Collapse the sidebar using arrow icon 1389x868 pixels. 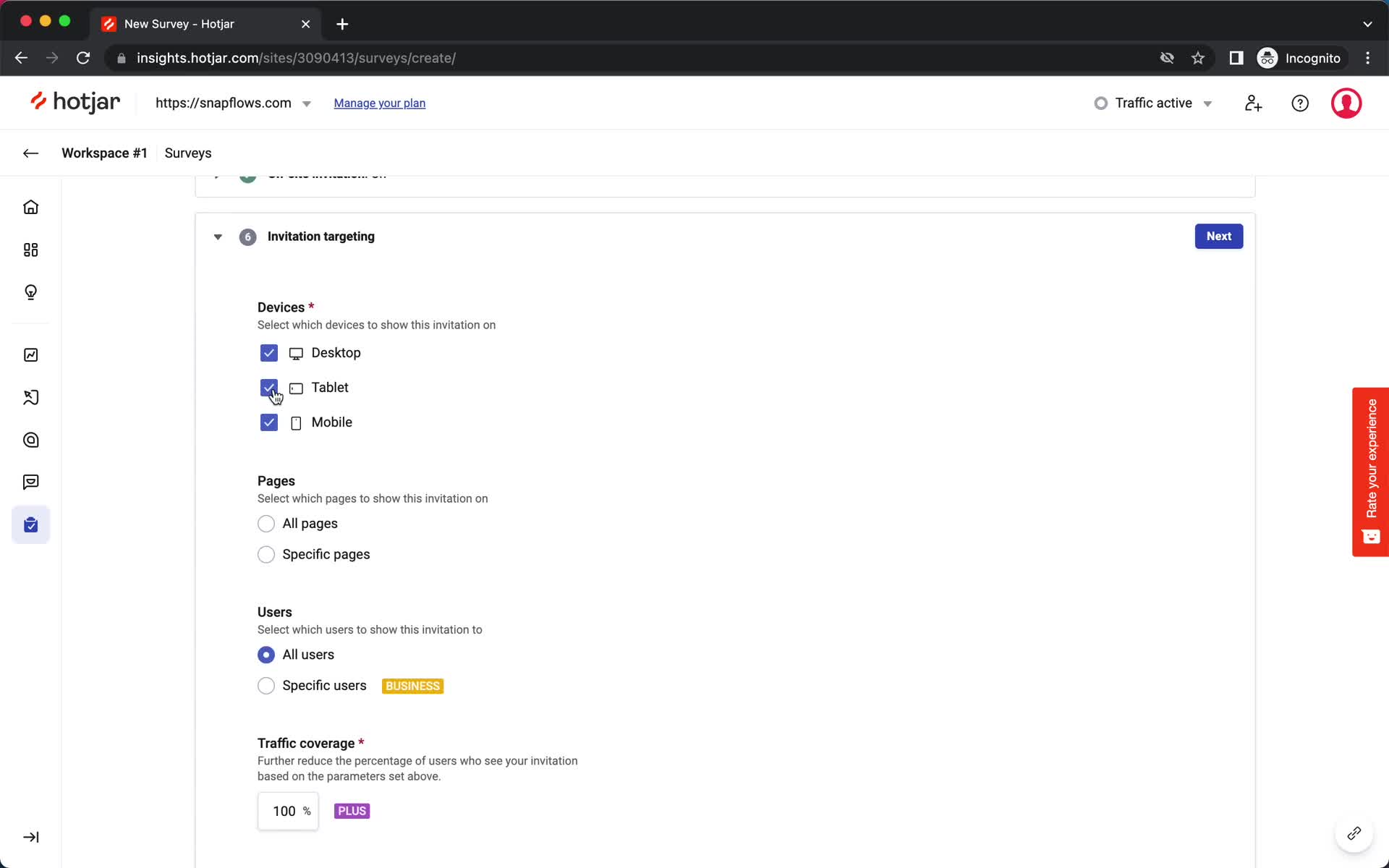tap(30, 837)
